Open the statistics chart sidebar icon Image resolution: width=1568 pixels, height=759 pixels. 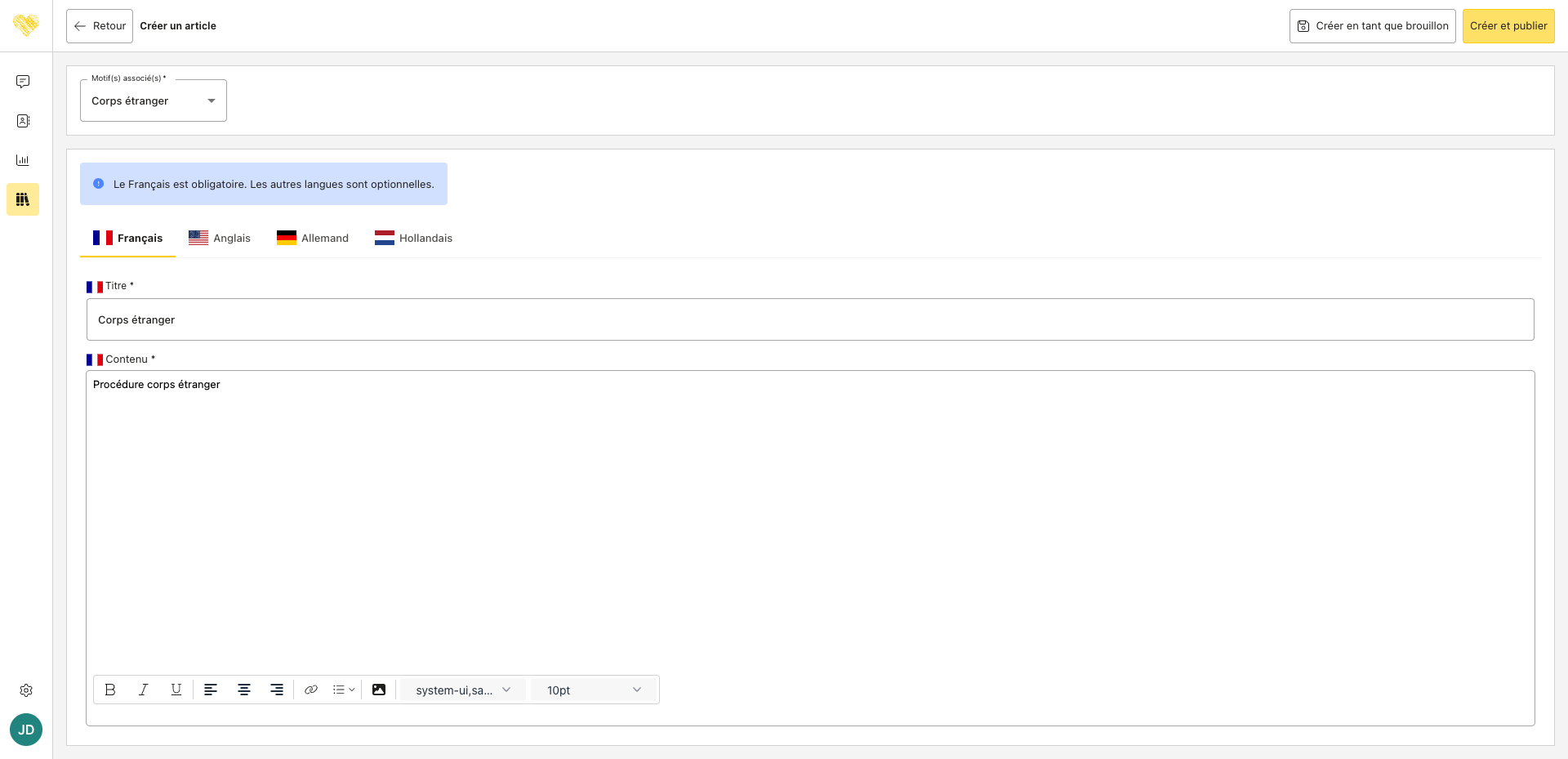(23, 160)
